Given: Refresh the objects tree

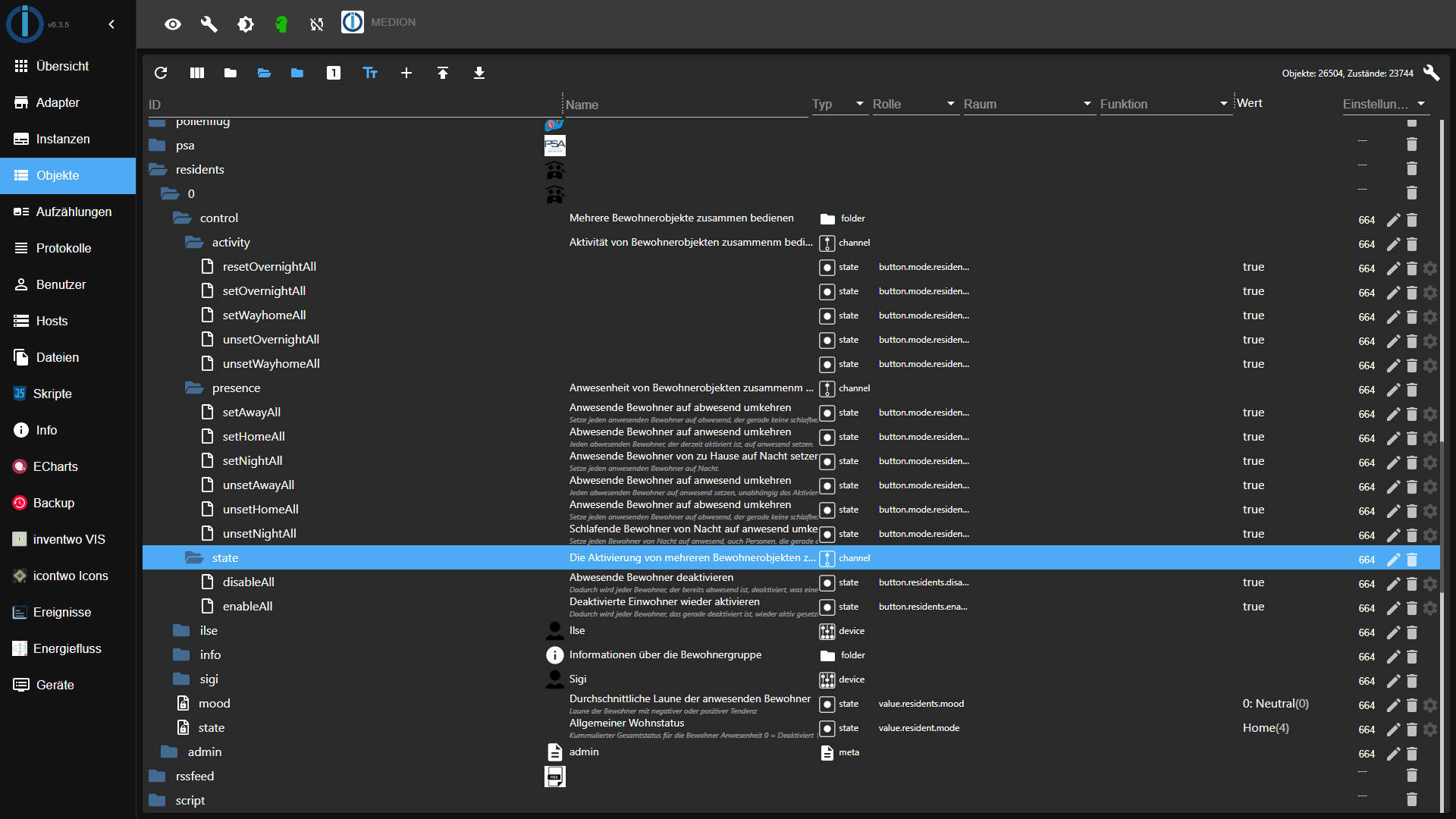Looking at the screenshot, I should click(161, 73).
